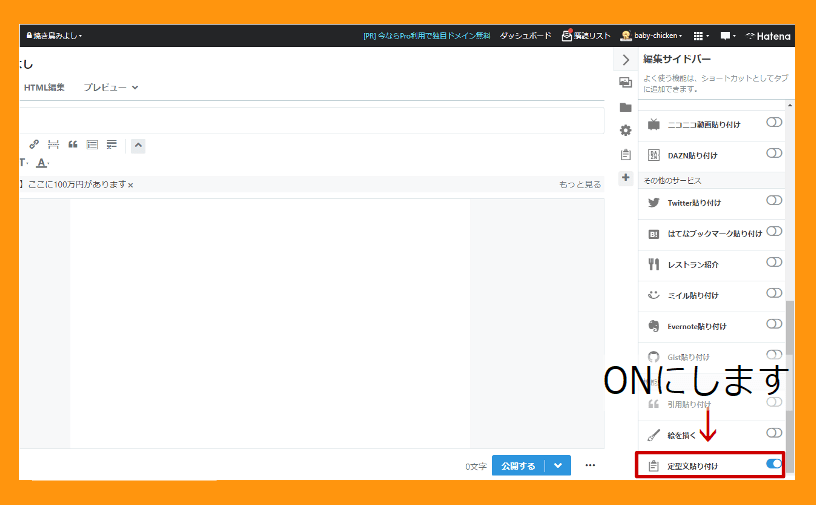
Task: Open the Pro plan PR promotion link
Action: 427,35
